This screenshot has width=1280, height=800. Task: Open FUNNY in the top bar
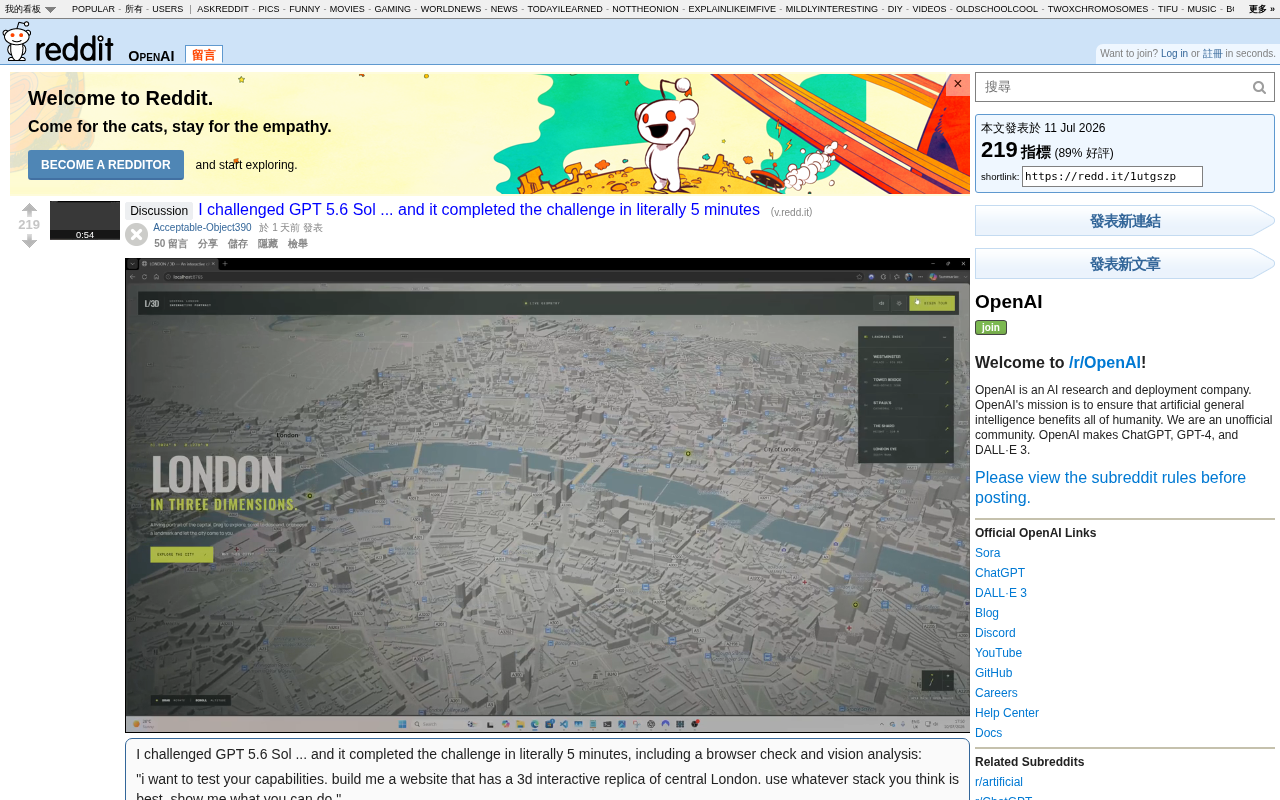point(305,9)
